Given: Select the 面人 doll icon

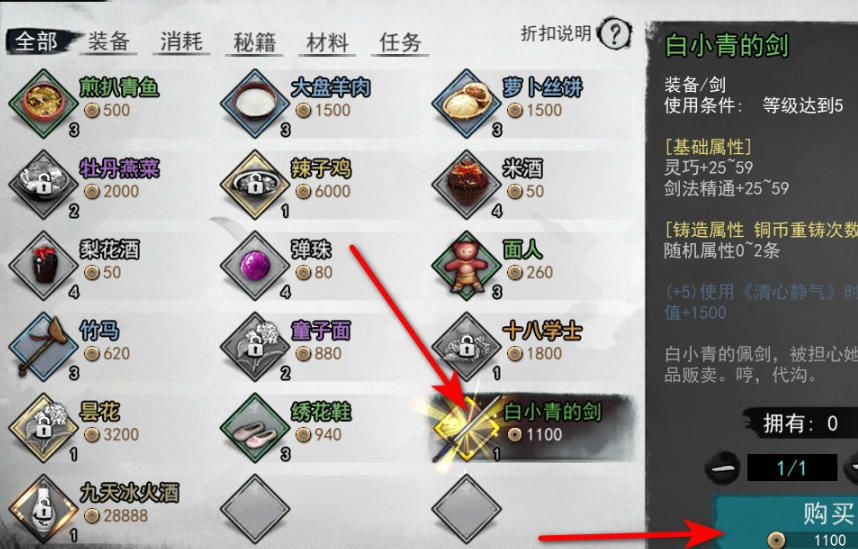Looking at the screenshot, I should [x=466, y=265].
